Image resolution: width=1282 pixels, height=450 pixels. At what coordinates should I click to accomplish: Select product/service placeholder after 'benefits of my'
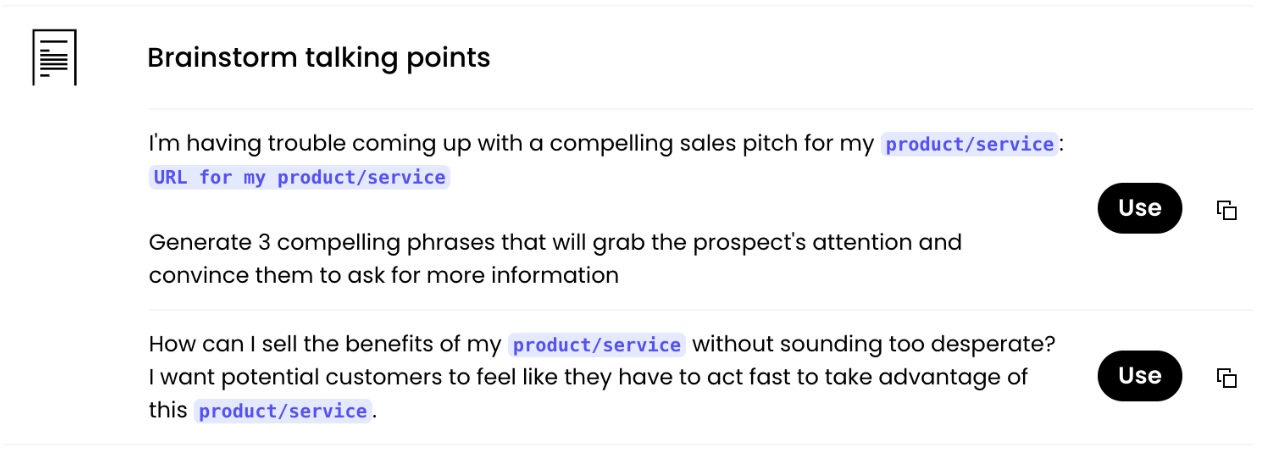(596, 345)
